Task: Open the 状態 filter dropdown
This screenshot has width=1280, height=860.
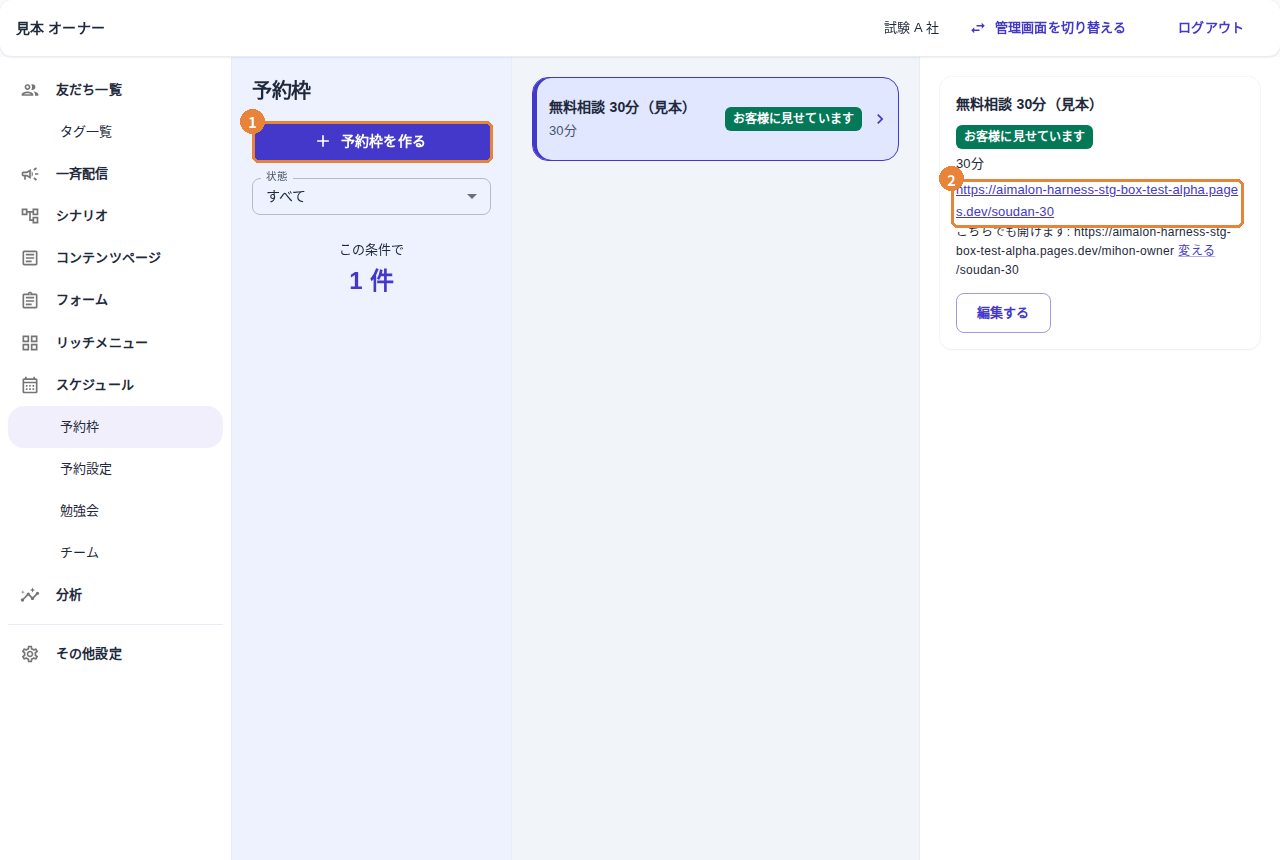Action: pos(371,196)
